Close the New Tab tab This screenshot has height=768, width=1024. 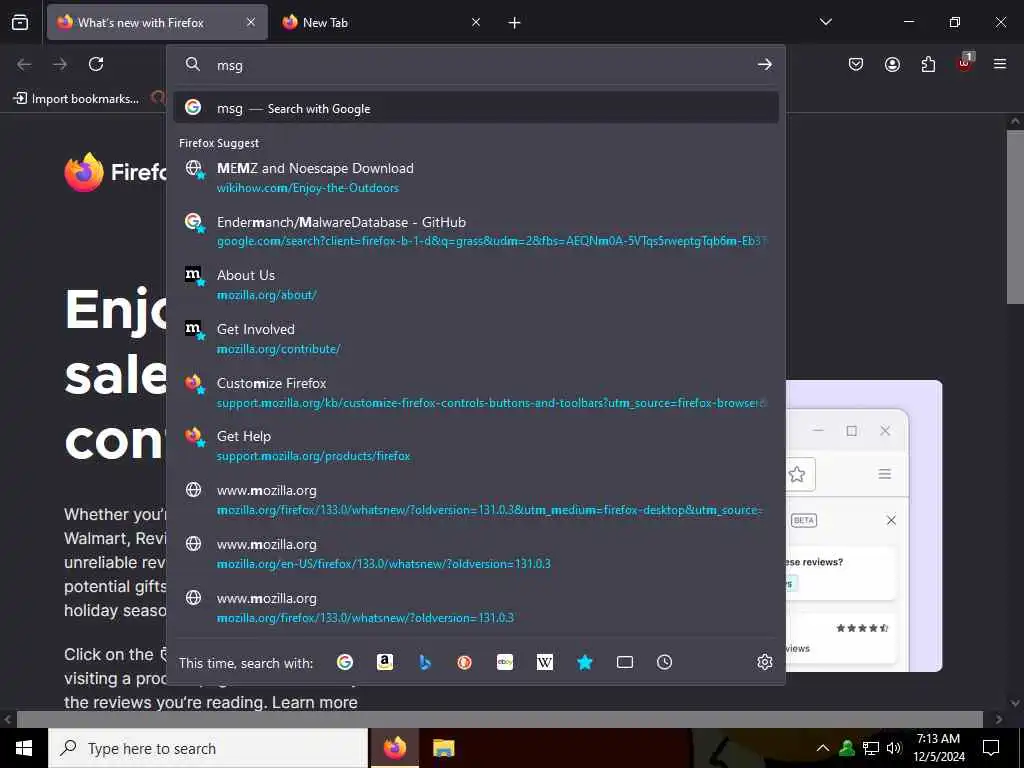point(475,22)
